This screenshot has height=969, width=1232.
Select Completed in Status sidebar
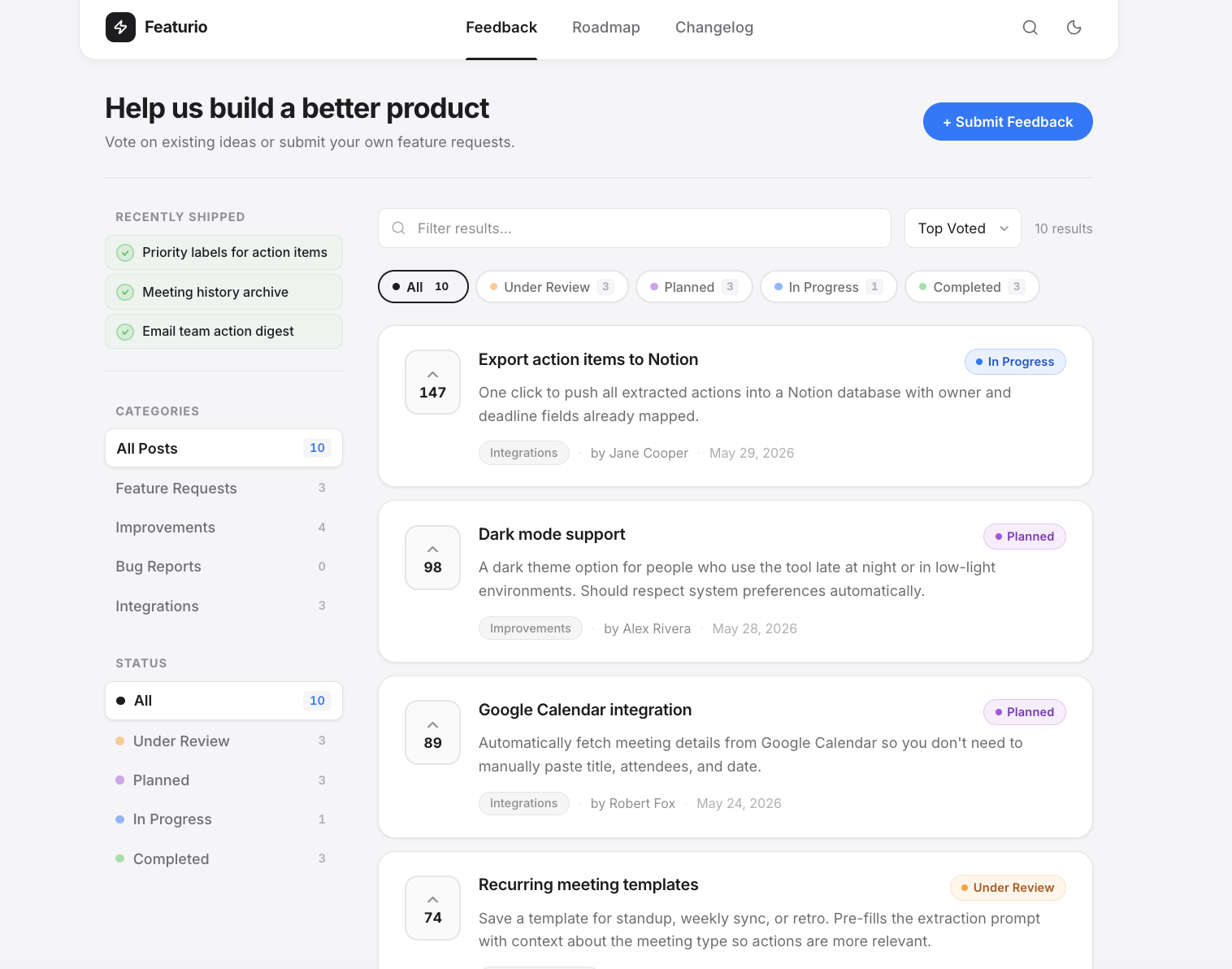[x=223, y=859]
